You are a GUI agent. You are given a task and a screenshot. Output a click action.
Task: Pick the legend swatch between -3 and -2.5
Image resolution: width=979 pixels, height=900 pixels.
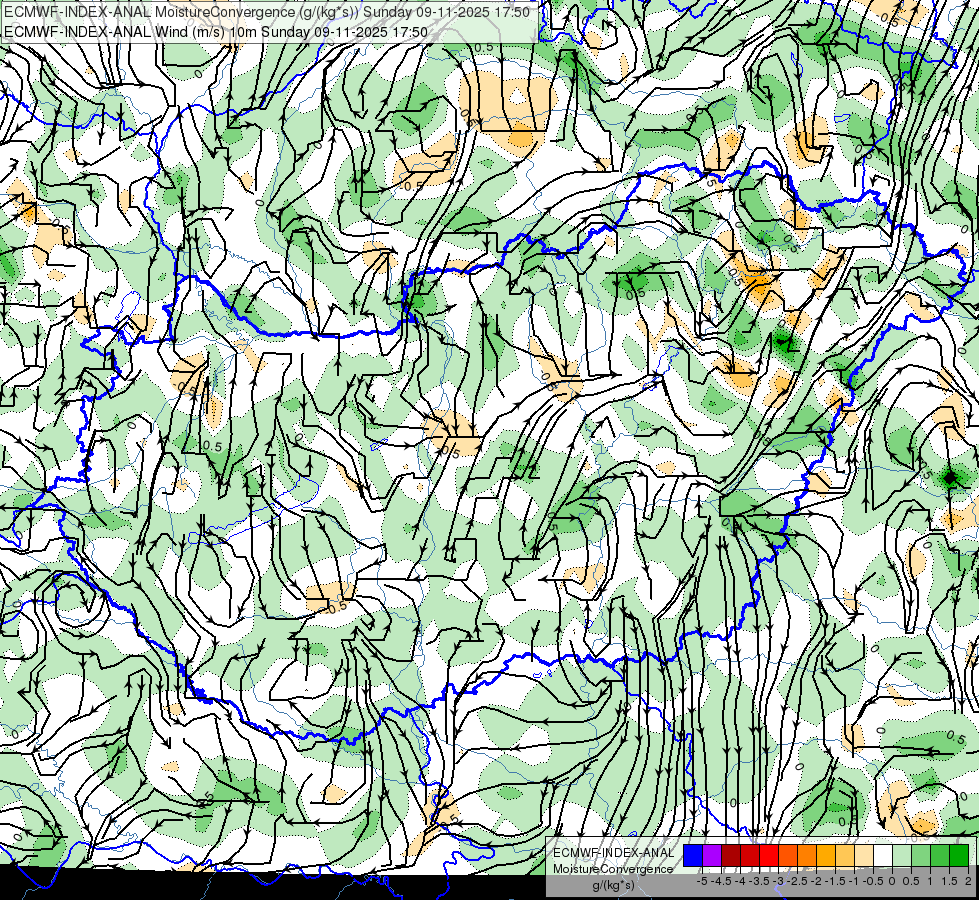pos(788,855)
